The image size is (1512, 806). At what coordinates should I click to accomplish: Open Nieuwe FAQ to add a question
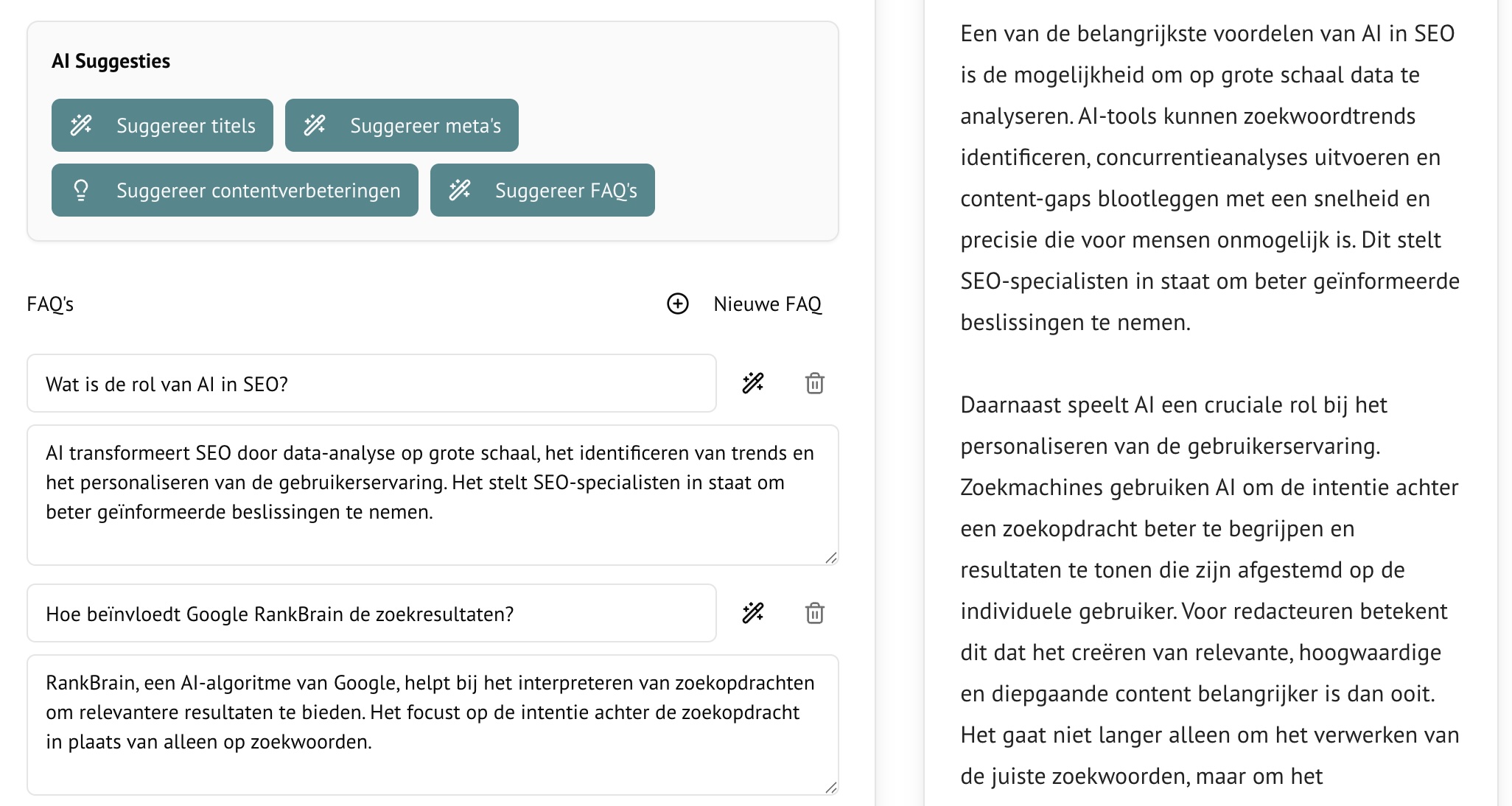tap(767, 304)
